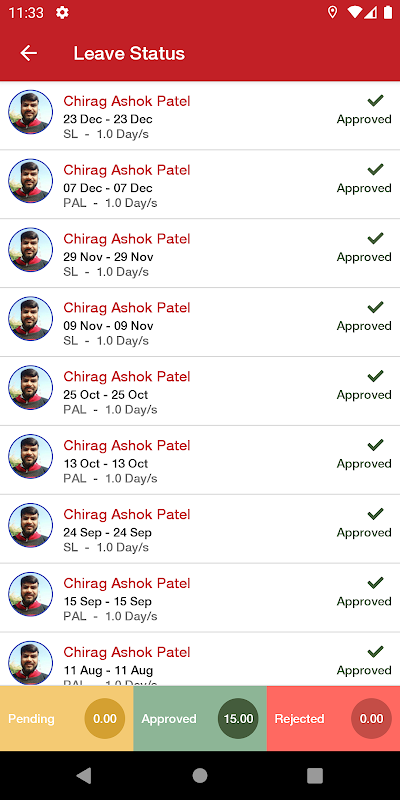Click the green Approved 15.00 count badge
Viewport: 400px width, 800px height.
tap(238, 718)
